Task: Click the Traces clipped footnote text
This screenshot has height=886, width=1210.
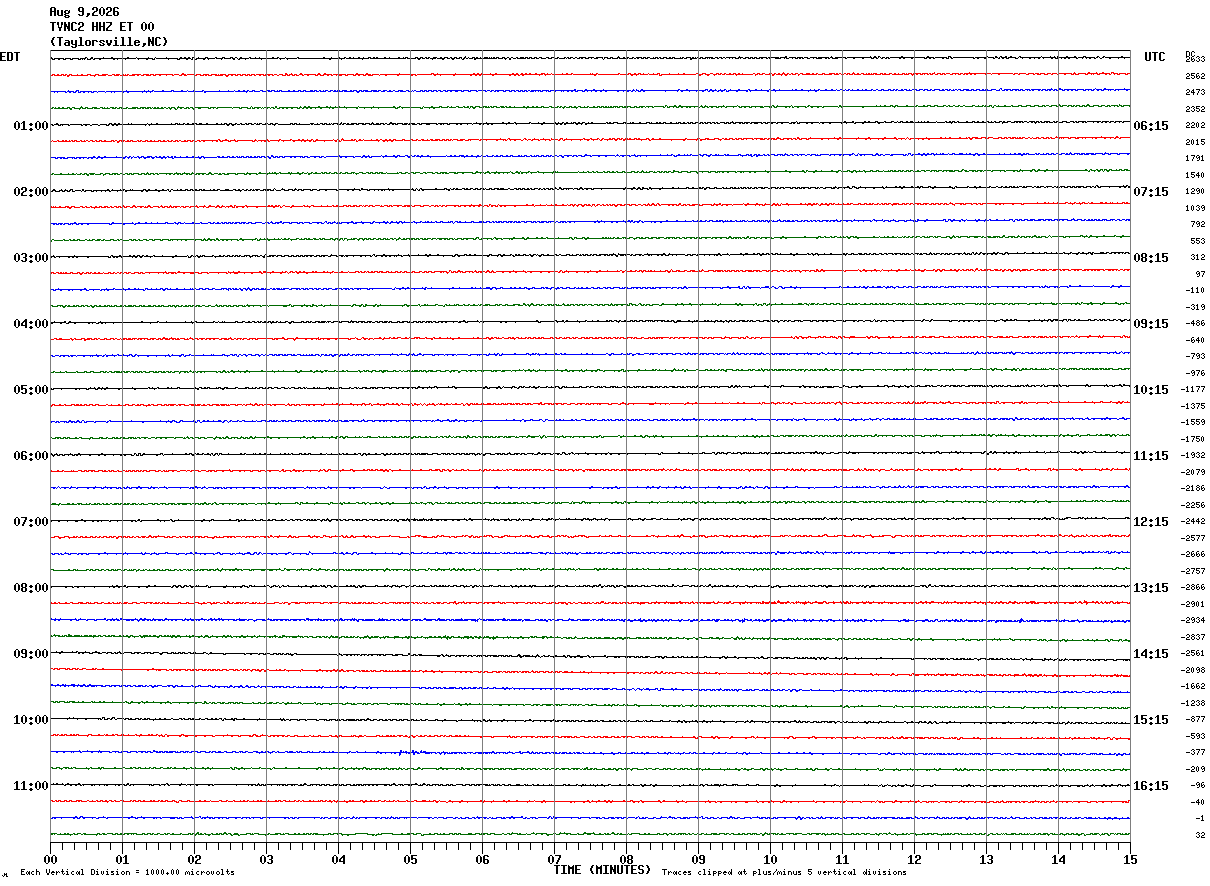Action: [784, 873]
